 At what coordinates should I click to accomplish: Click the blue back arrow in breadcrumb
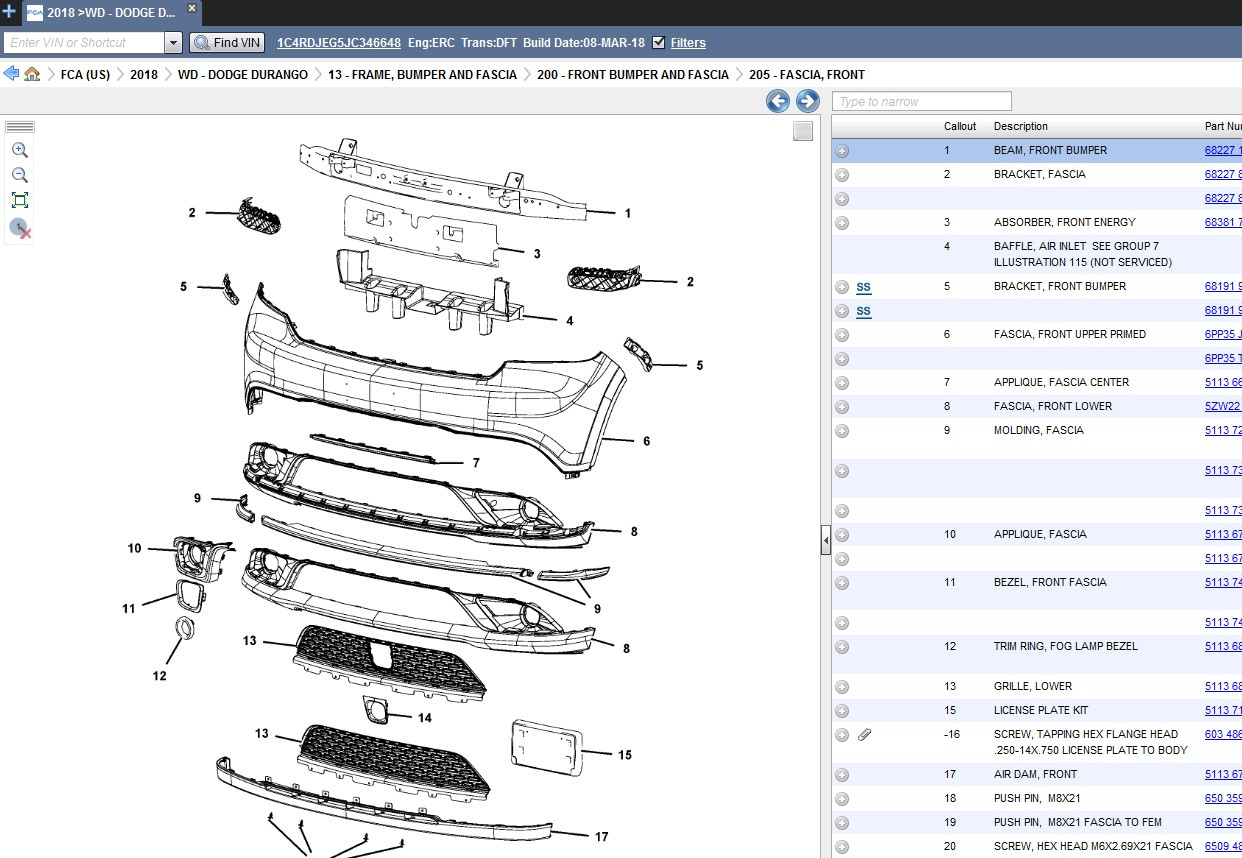[12, 74]
